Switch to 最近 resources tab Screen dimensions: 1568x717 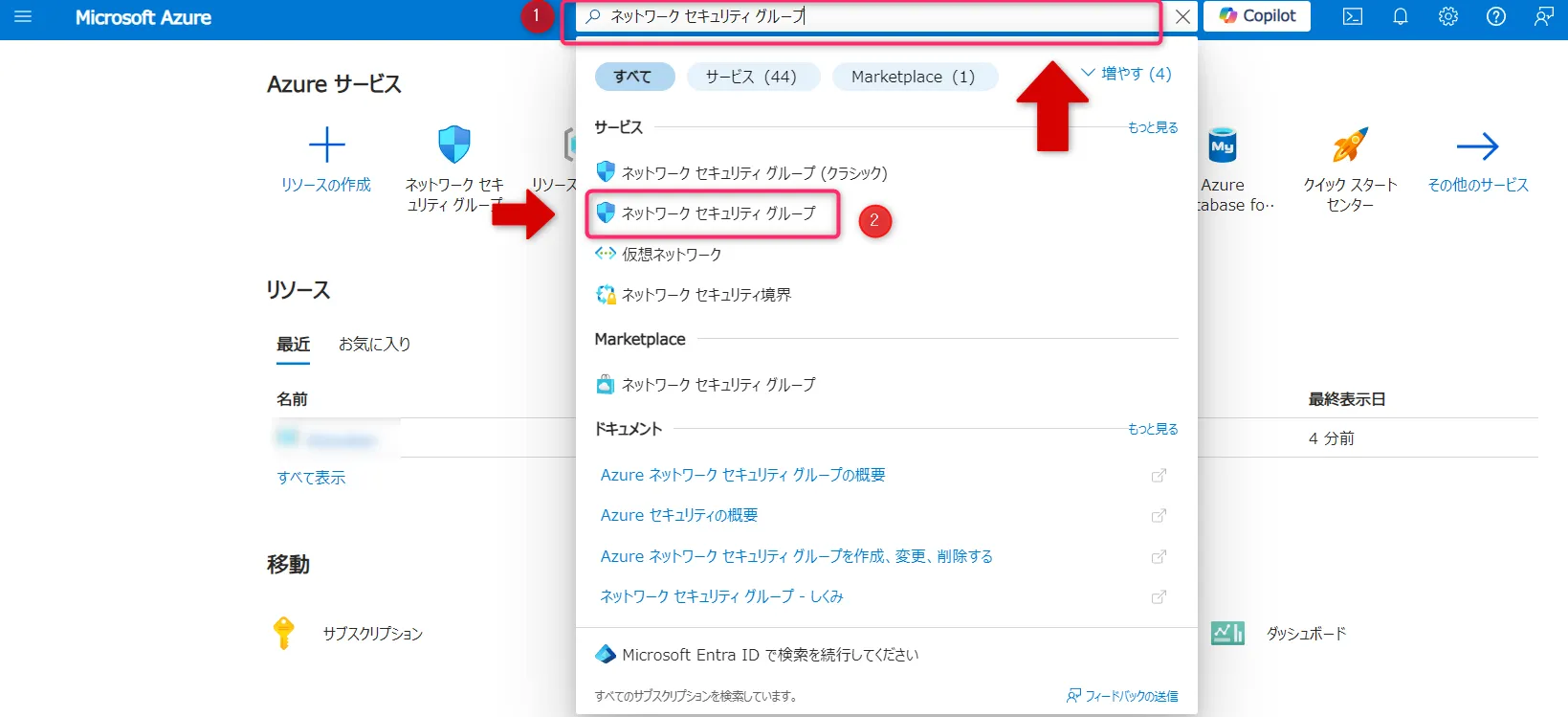[x=294, y=345]
